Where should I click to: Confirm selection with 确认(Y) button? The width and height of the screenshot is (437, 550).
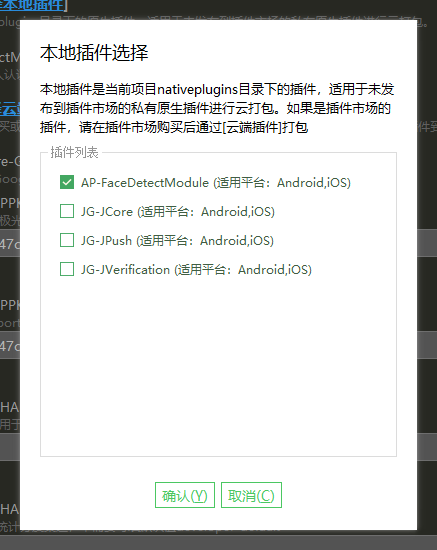(185, 495)
